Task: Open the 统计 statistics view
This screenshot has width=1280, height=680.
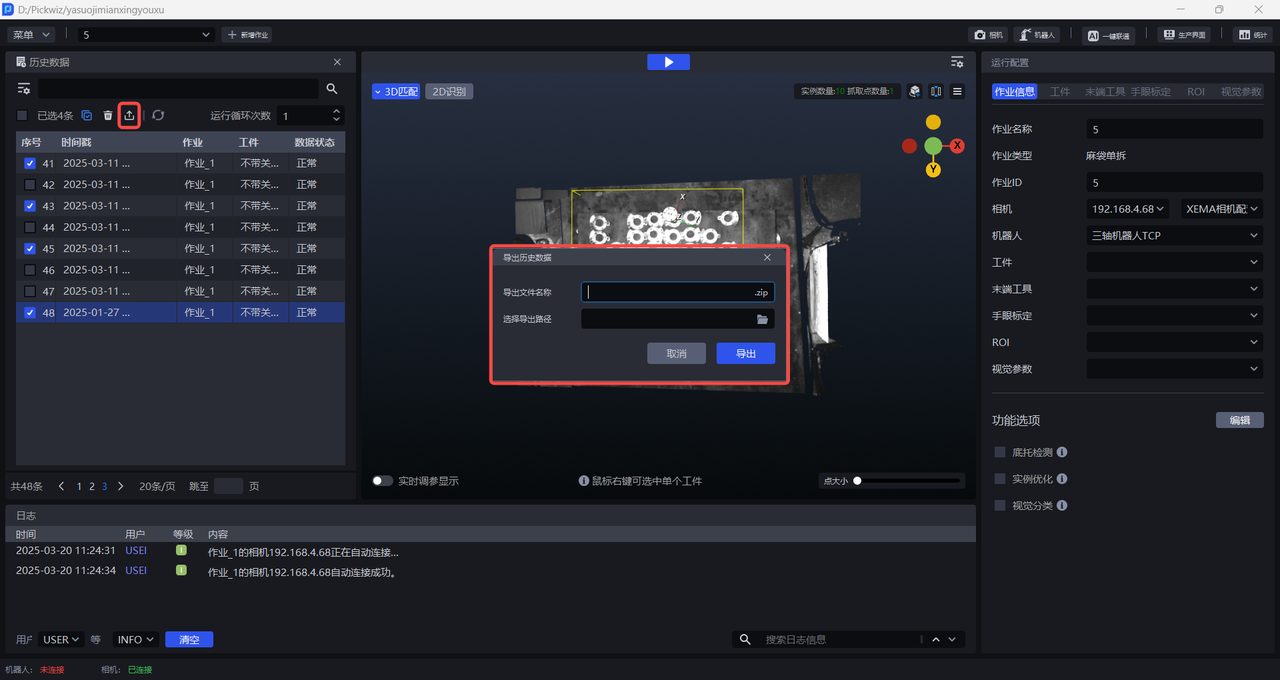Action: point(1251,35)
